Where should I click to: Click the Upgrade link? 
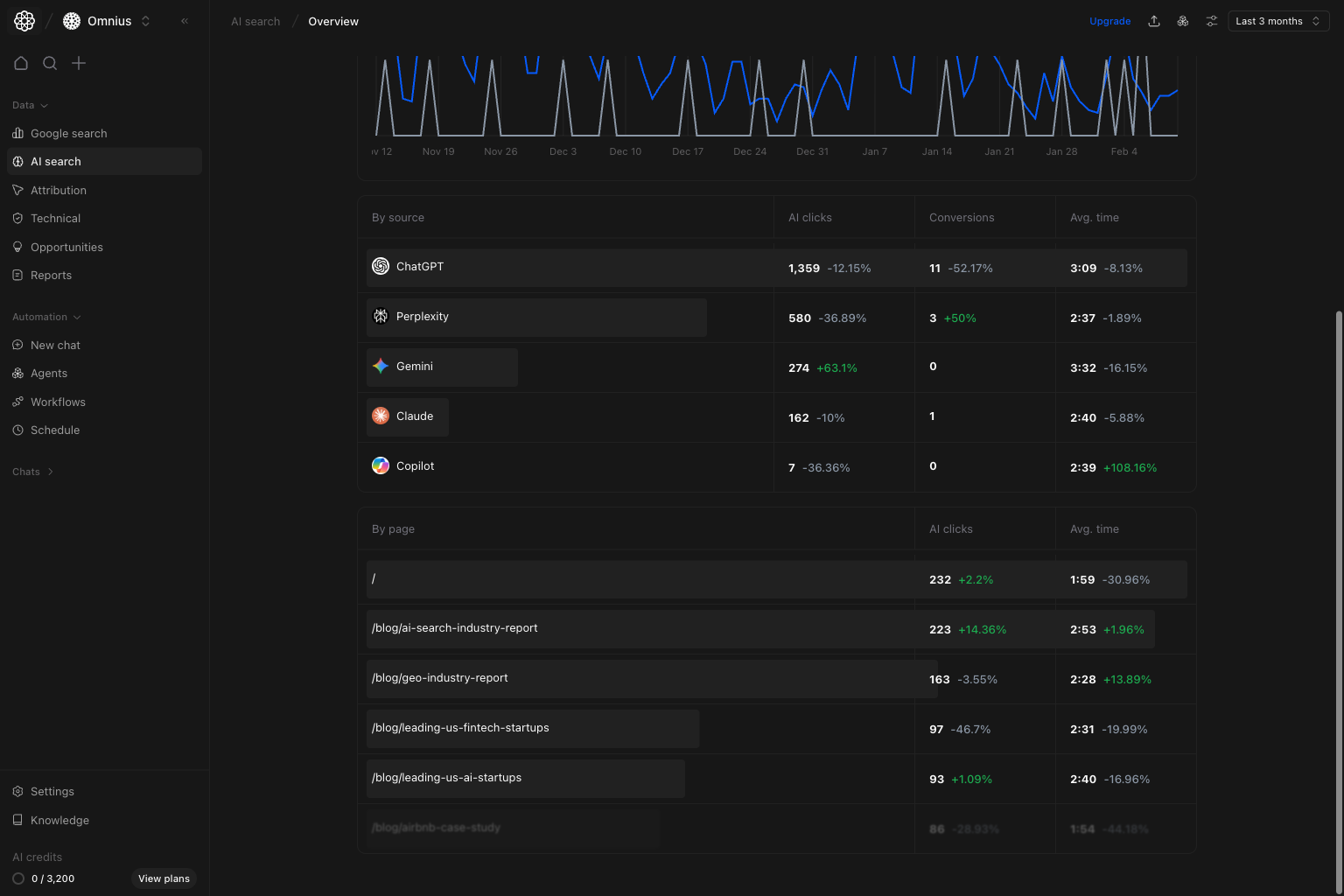tap(1109, 20)
